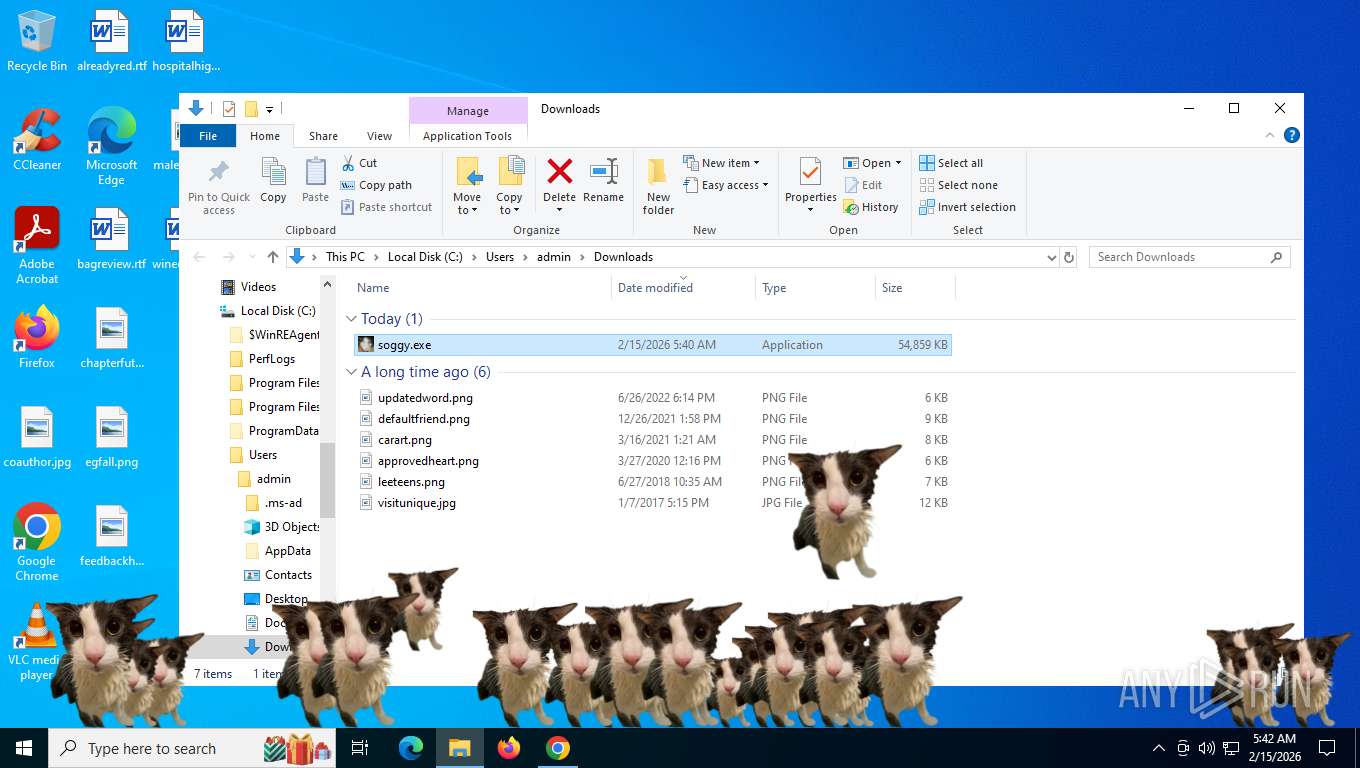Click the Task View taskbar icon
This screenshot has width=1360, height=768.
tap(360, 748)
